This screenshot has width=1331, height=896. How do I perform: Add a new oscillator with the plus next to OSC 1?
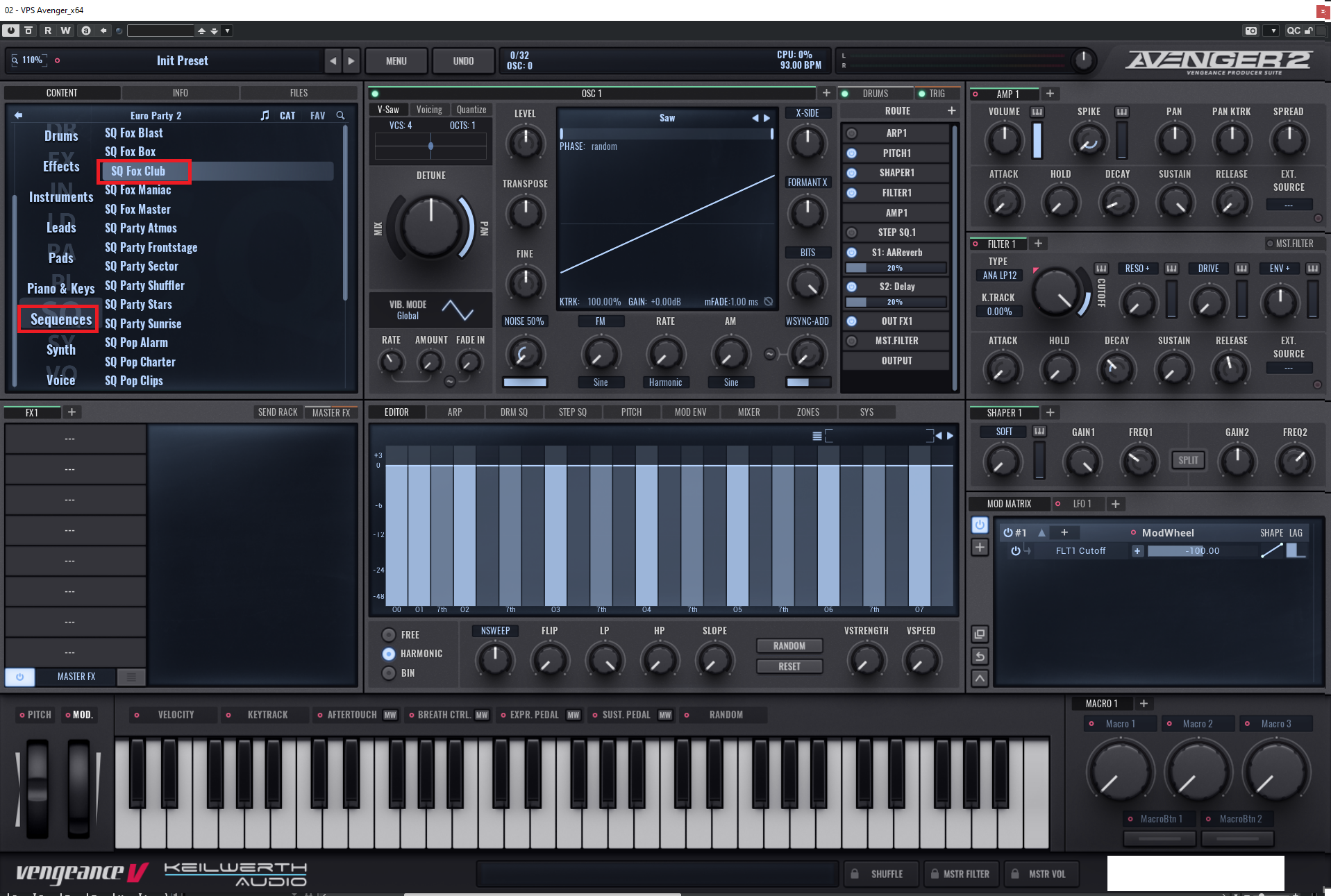pos(826,93)
